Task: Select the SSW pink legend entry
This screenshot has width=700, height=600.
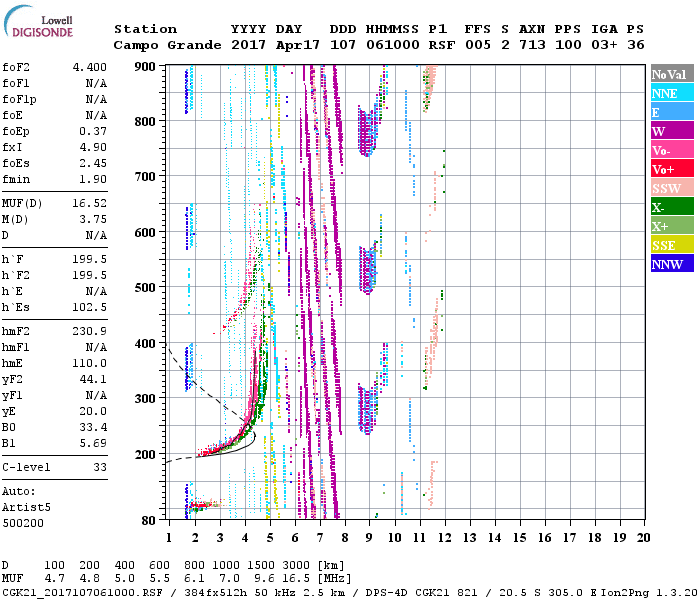Action: coord(671,188)
